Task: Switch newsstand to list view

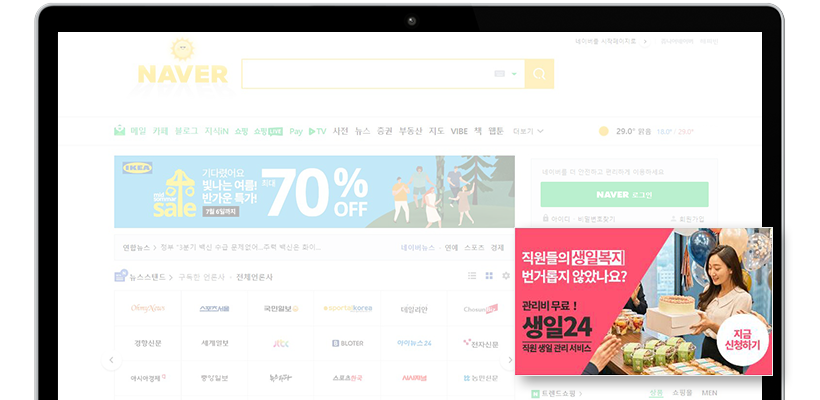Action: tap(472, 276)
